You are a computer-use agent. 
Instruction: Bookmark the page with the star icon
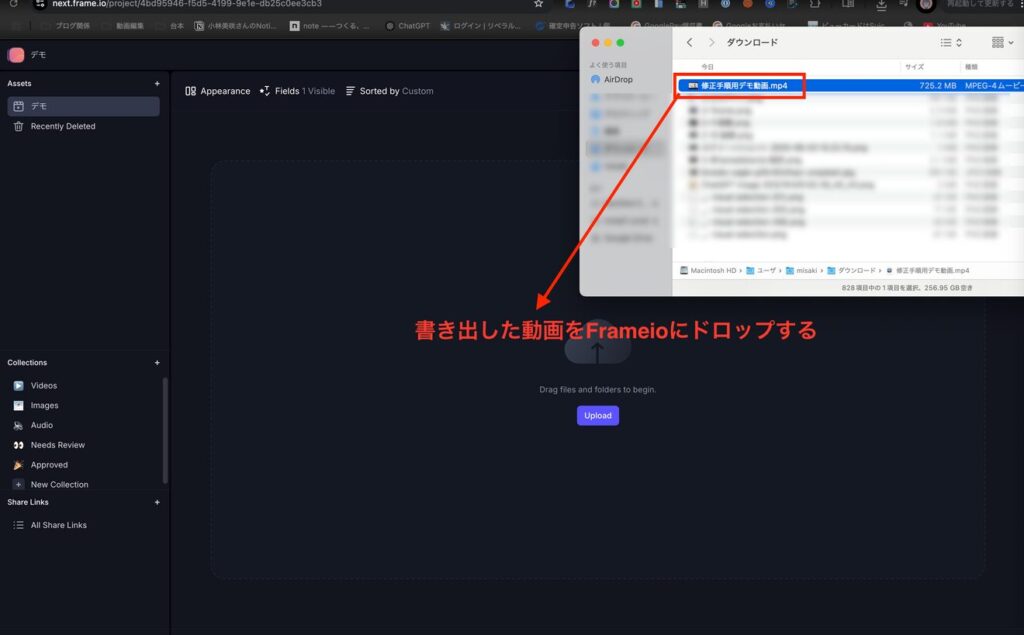538,4
